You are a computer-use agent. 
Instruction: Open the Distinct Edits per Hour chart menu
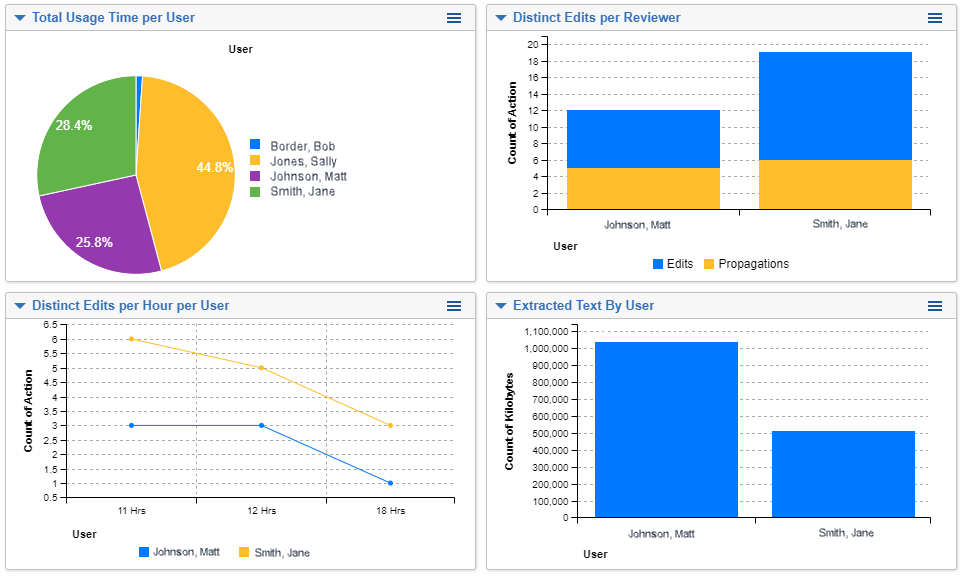(453, 306)
